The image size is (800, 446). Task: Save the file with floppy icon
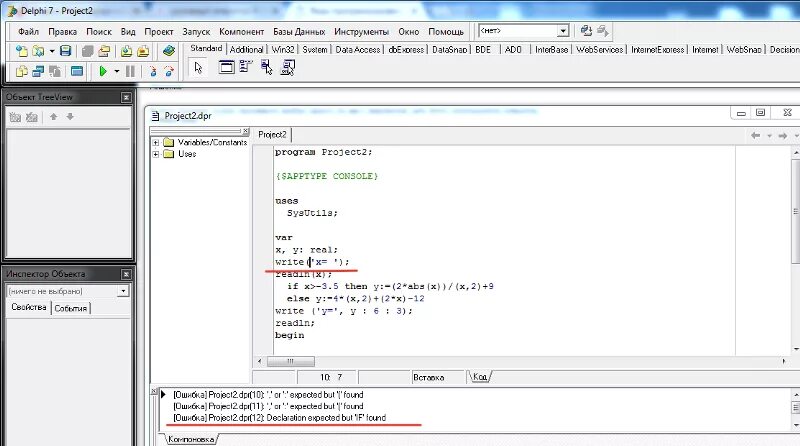(x=65, y=51)
